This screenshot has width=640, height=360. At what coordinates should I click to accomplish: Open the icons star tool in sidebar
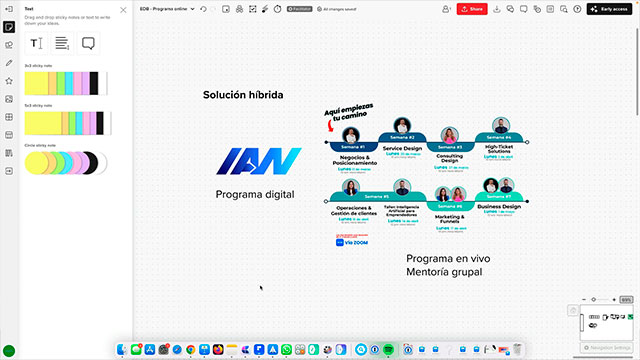[9, 81]
